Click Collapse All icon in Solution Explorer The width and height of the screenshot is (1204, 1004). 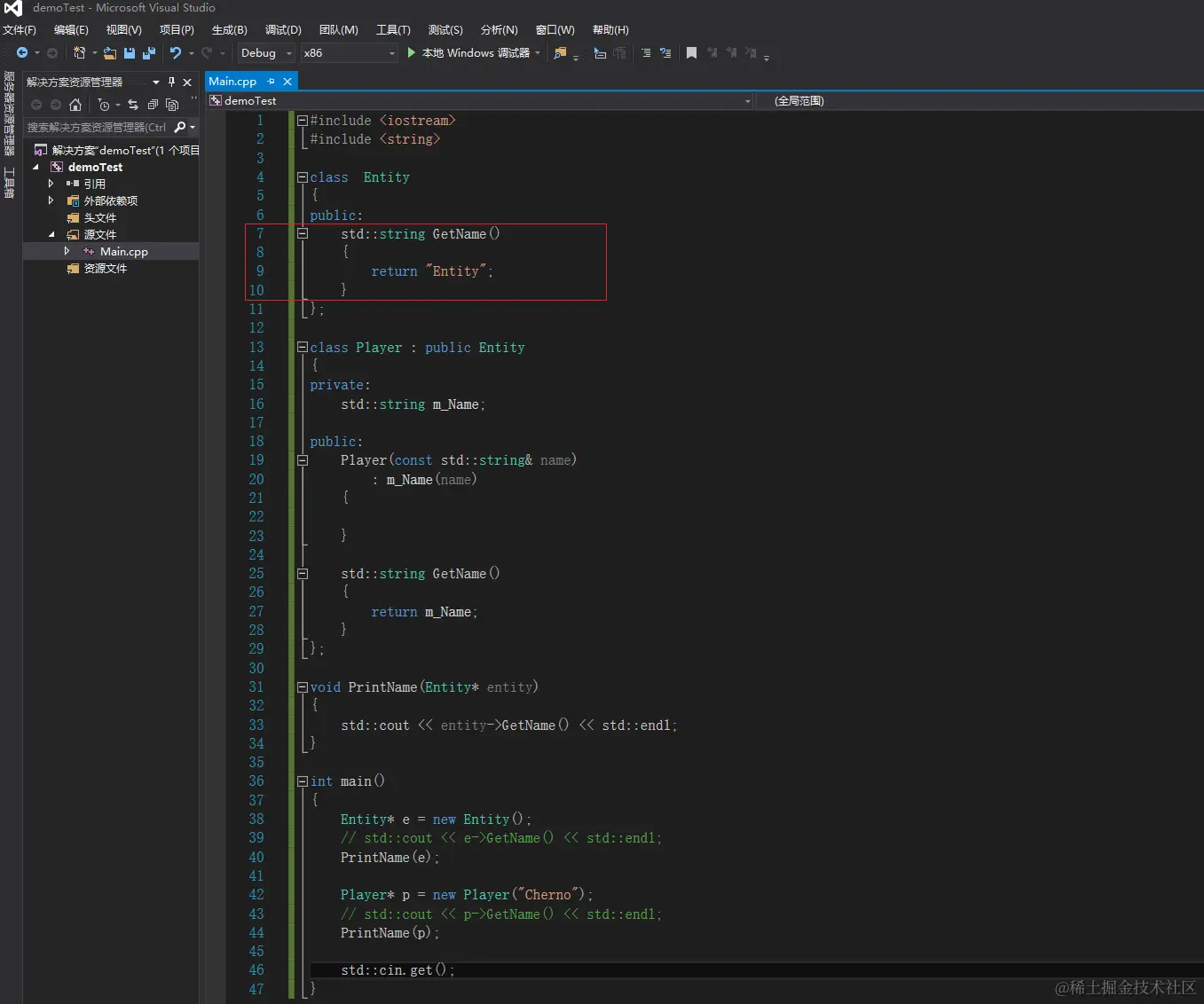(153, 105)
